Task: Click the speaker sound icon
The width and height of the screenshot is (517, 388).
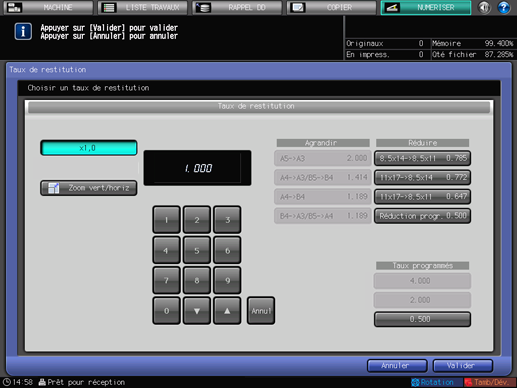Action: click(x=484, y=7)
